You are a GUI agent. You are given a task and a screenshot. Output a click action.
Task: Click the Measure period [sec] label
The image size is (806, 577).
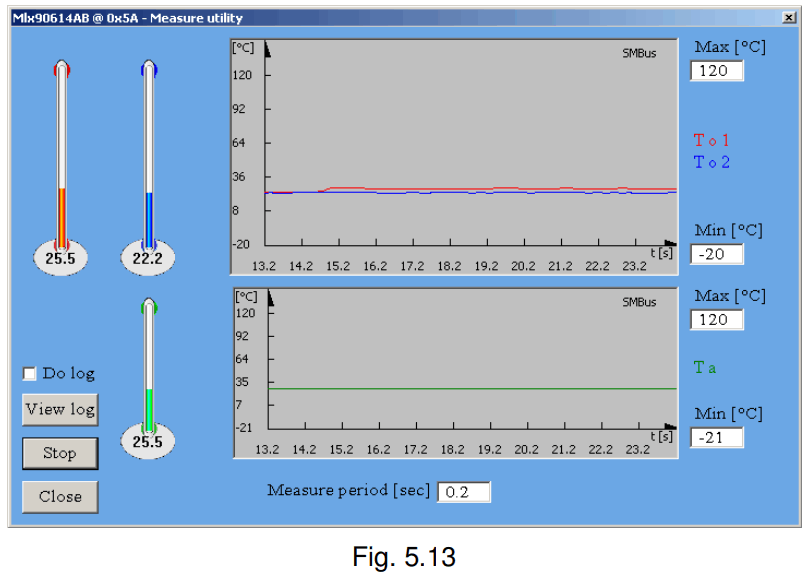pyautogui.click(x=348, y=490)
